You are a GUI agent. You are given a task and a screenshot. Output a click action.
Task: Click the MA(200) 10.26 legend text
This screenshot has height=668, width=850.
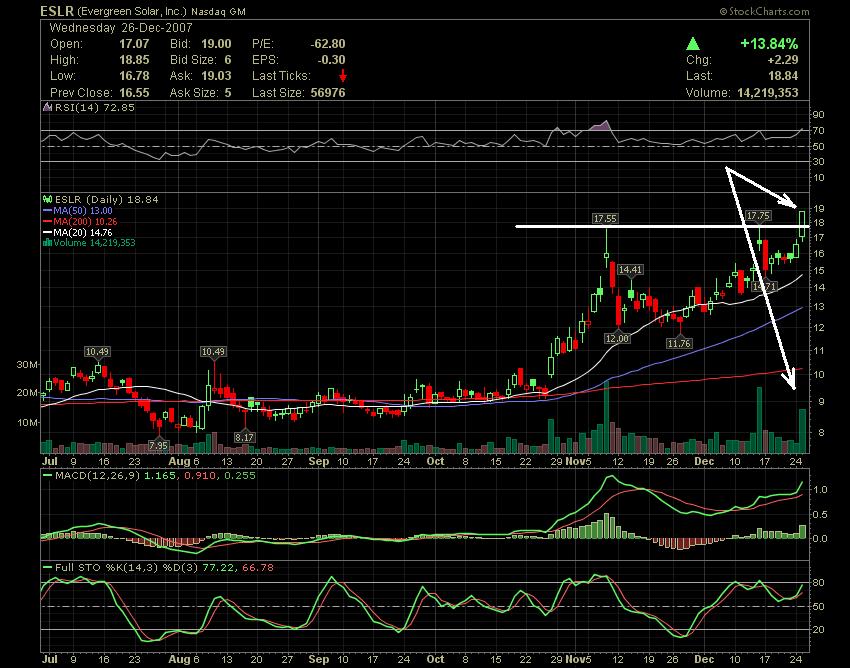[x=85, y=222]
